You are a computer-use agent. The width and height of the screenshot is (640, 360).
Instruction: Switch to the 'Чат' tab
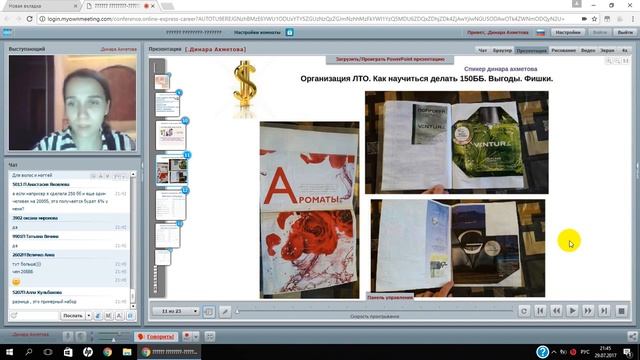tap(482, 50)
